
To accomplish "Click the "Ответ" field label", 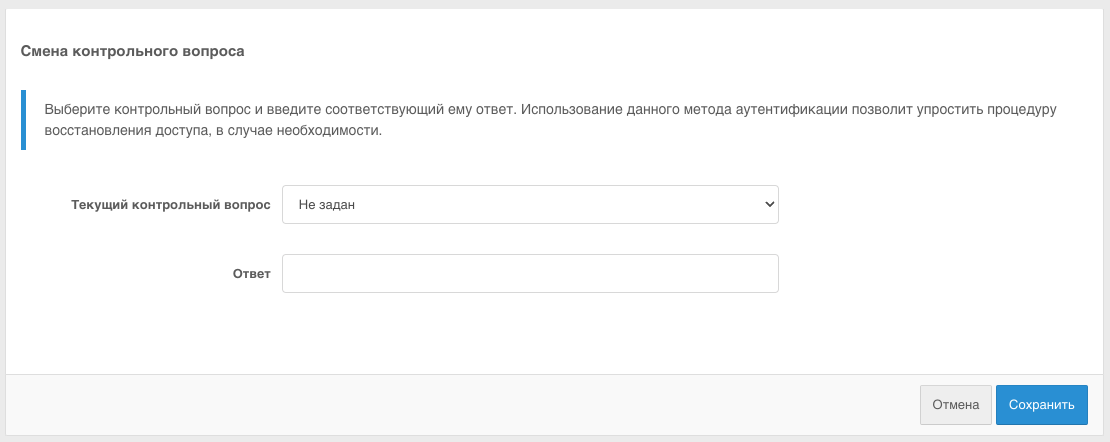I will 252,273.
